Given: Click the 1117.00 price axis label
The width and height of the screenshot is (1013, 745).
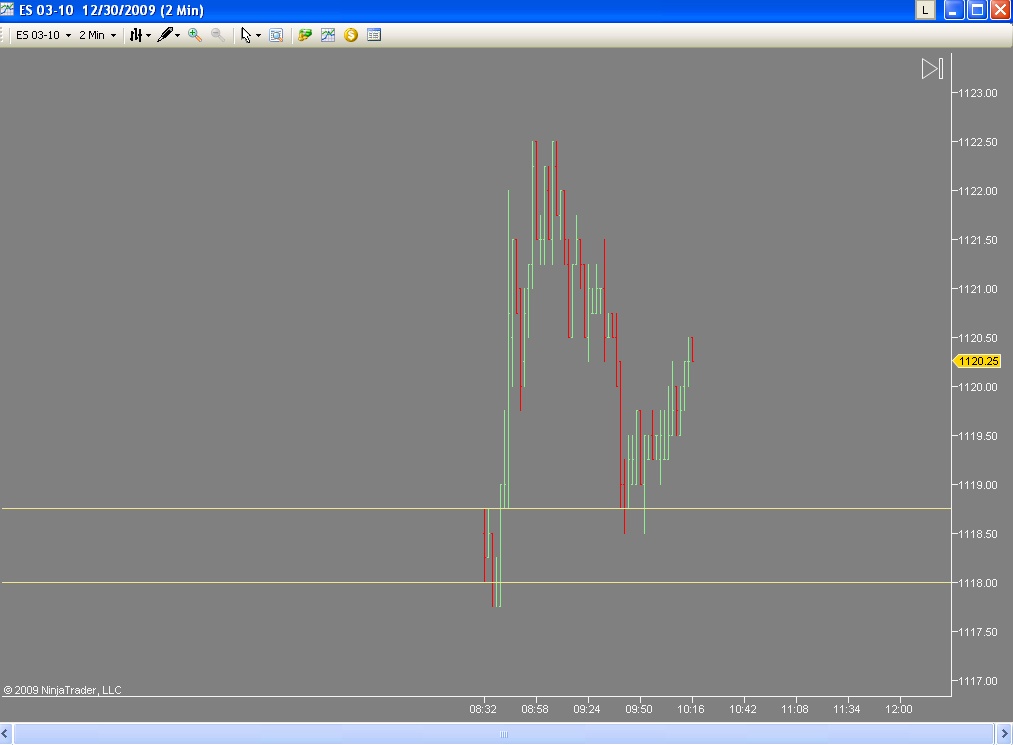Looking at the screenshot, I should pyautogui.click(x=977, y=681).
